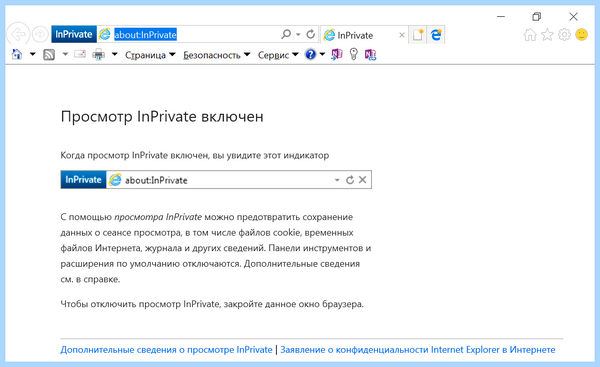The width and height of the screenshot is (600, 367).
Task: Click the Просмотр InPrivate включен heading
Action: coord(162,116)
